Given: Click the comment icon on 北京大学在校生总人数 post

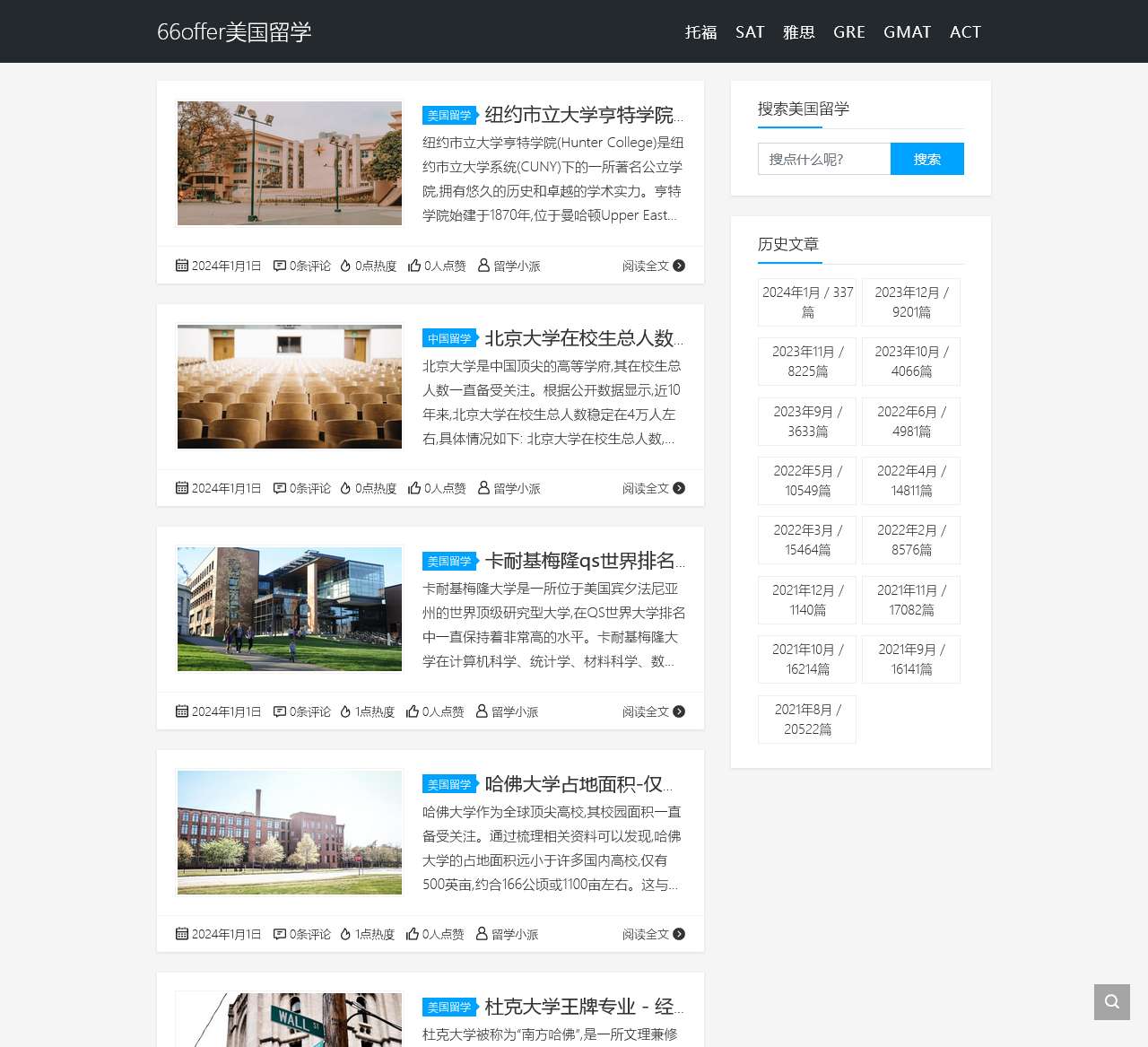Looking at the screenshot, I should (x=280, y=488).
